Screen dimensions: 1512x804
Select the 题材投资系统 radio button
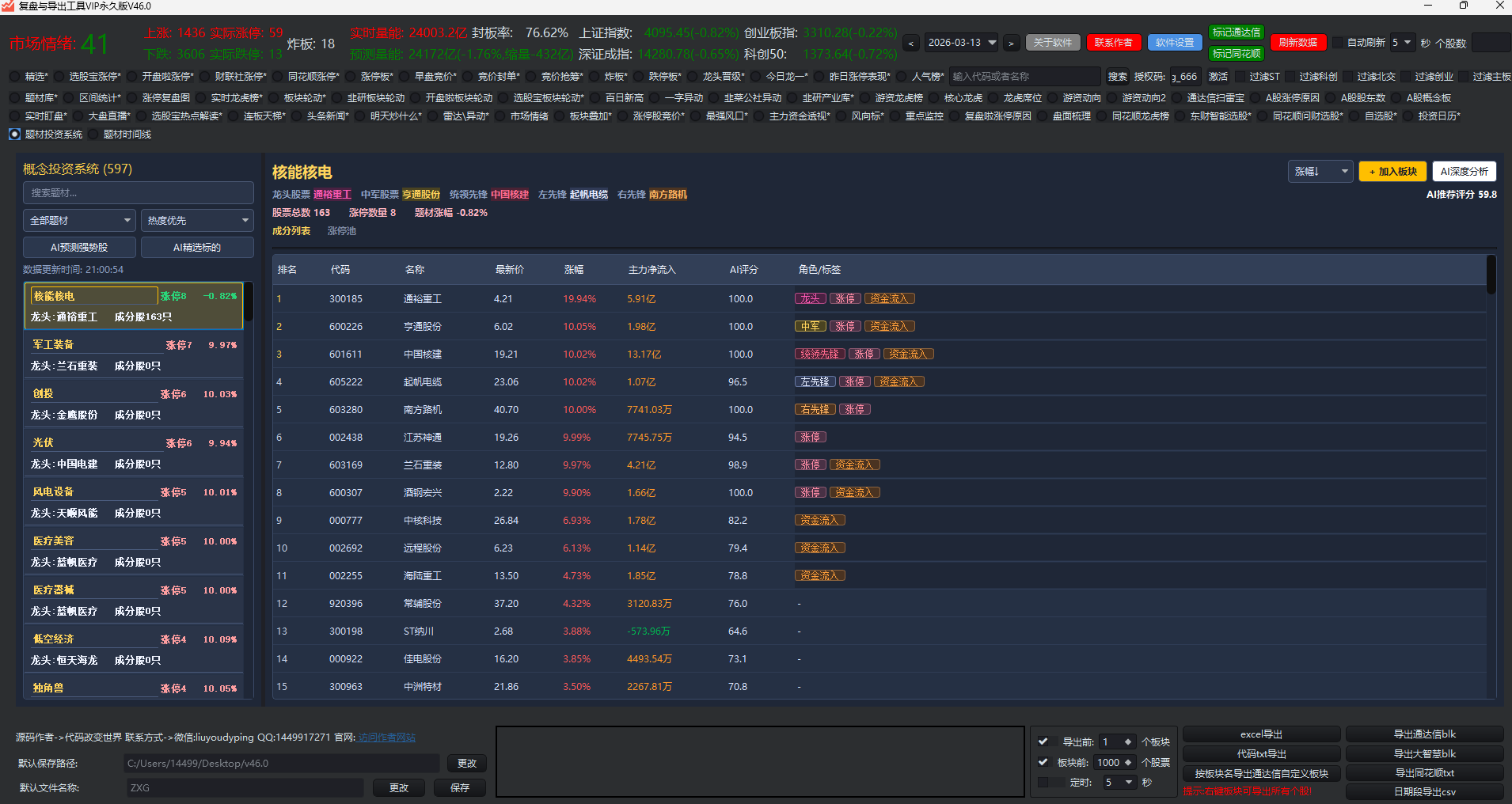click(15, 135)
